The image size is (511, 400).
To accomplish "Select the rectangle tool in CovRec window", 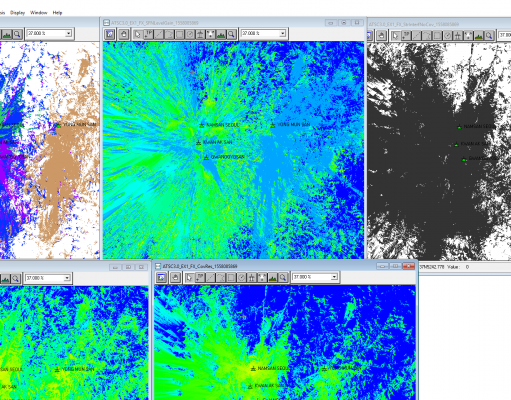I will click(x=231, y=277).
